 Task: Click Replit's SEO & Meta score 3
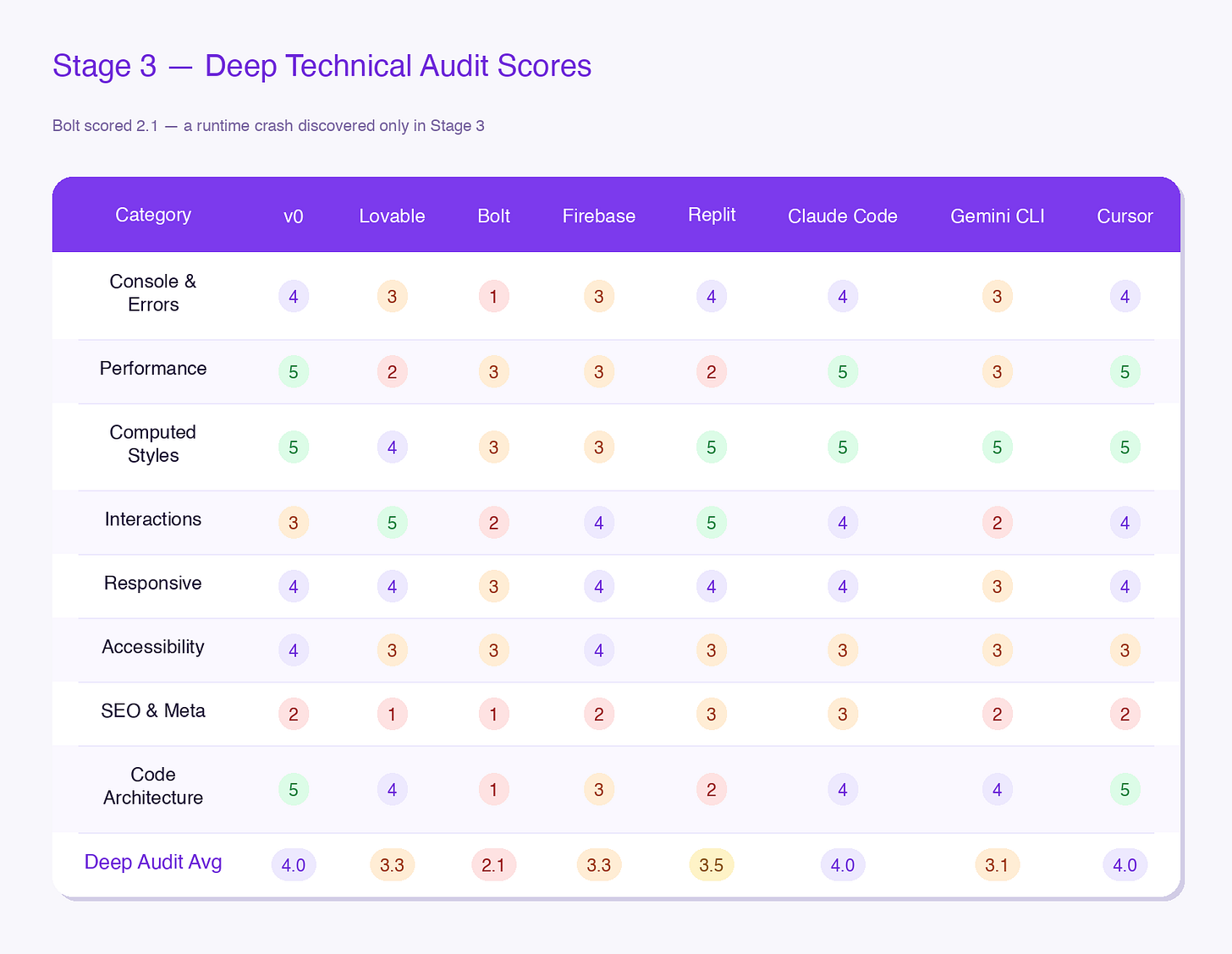pos(712,715)
